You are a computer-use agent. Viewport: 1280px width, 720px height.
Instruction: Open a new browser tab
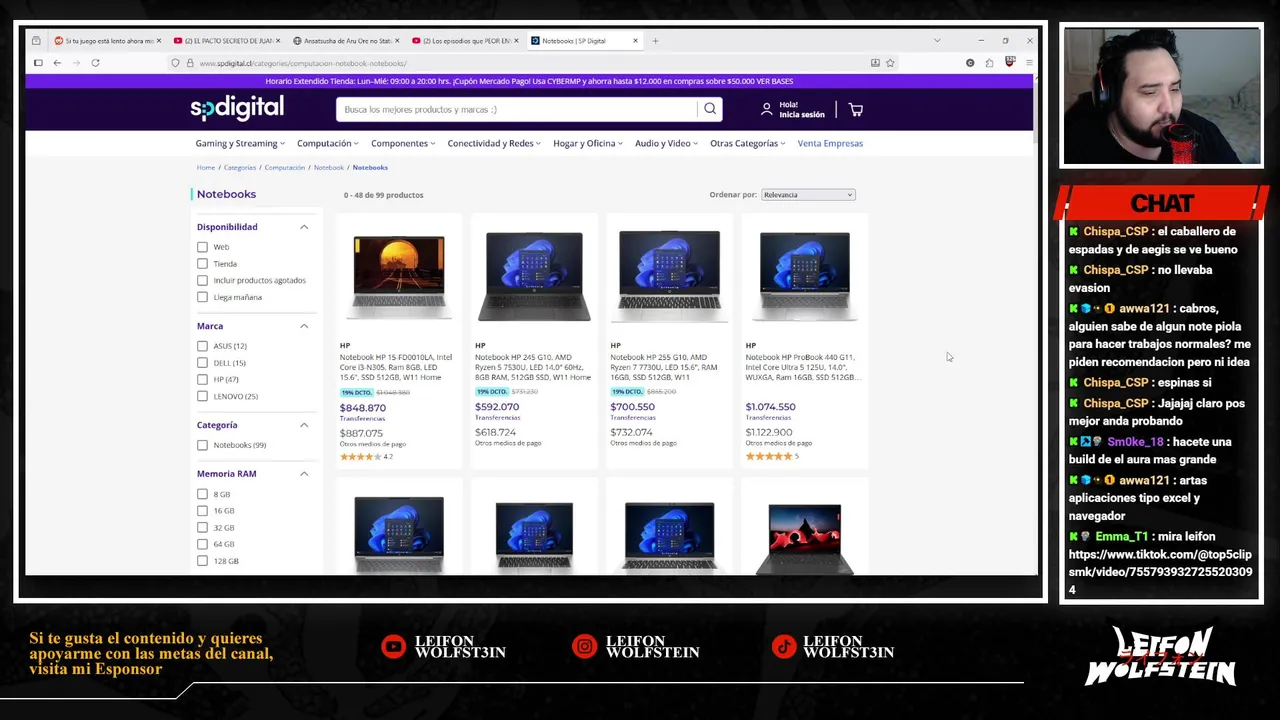[x=655, y=41]
